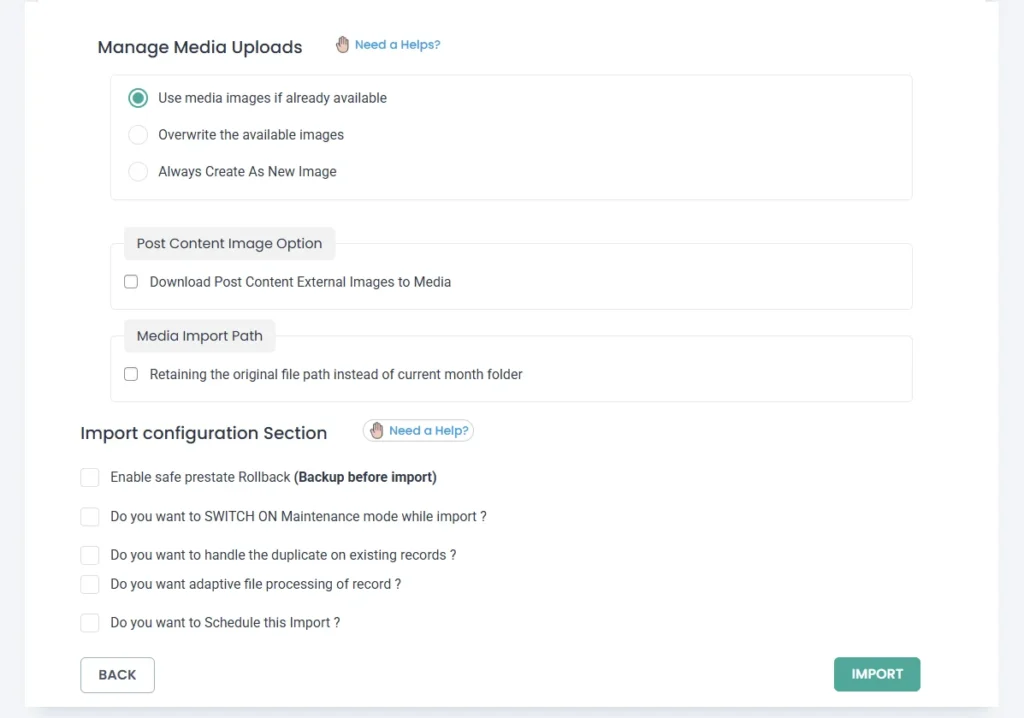Click the green IMPORT button

click(x=876, y=674)
